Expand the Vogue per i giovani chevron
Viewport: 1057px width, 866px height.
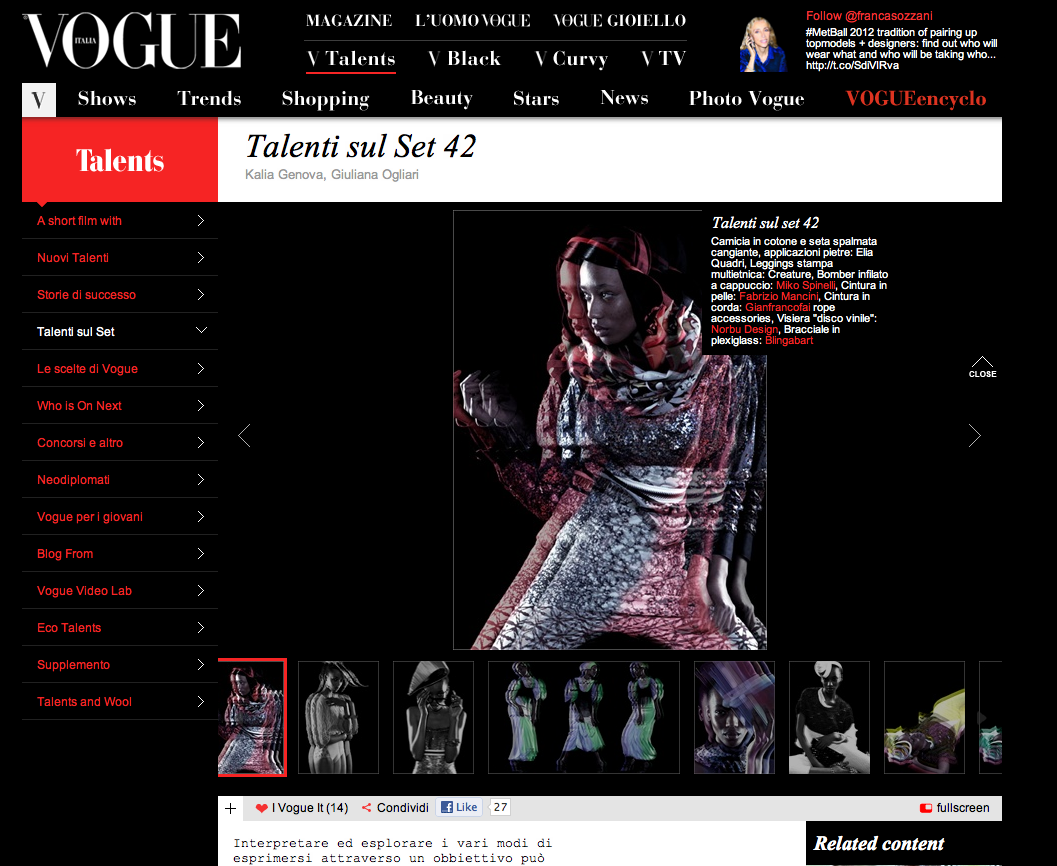pos(200,517)
